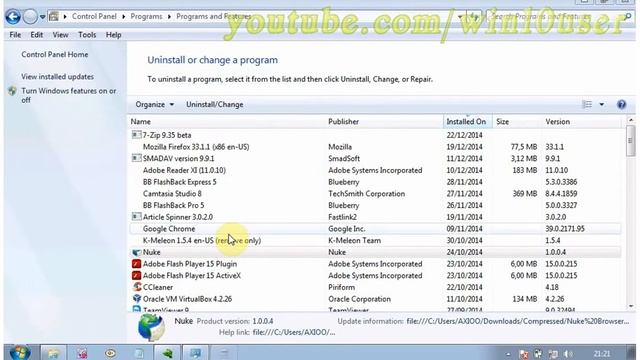Click the Forward navigation arrow

click(30, 17)
